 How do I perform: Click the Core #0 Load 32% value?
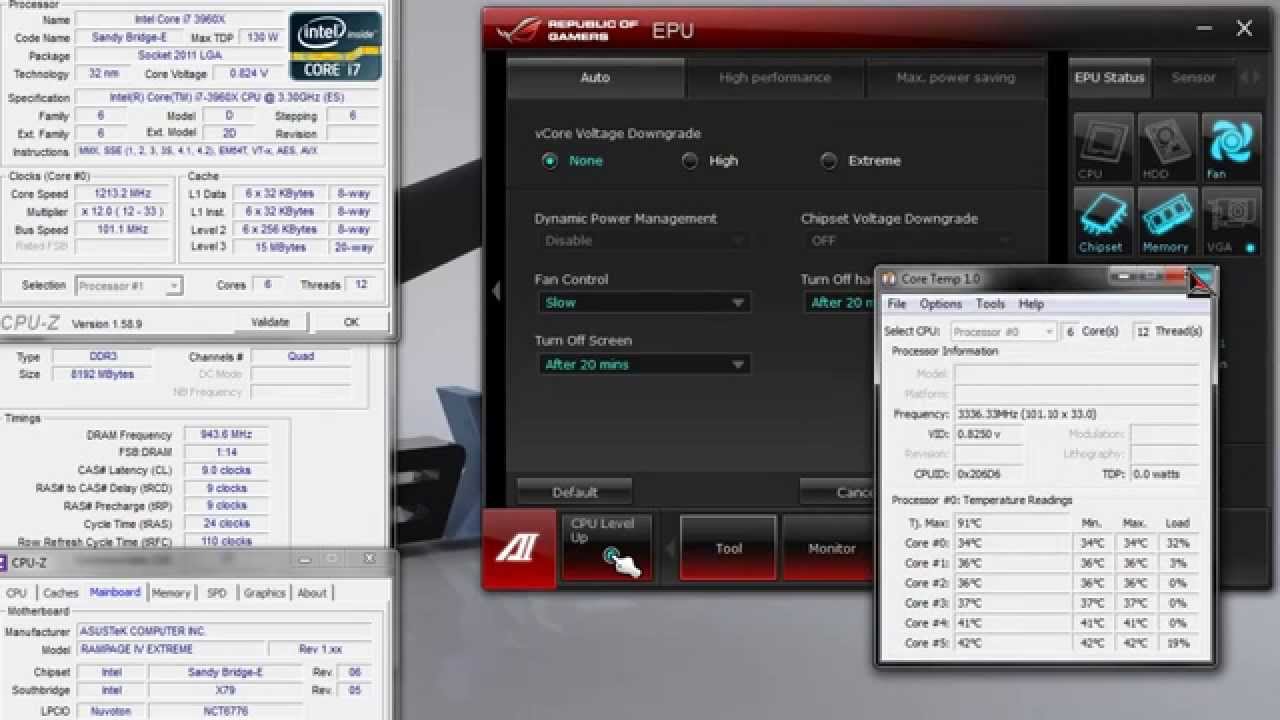[x=1178, y=543]
